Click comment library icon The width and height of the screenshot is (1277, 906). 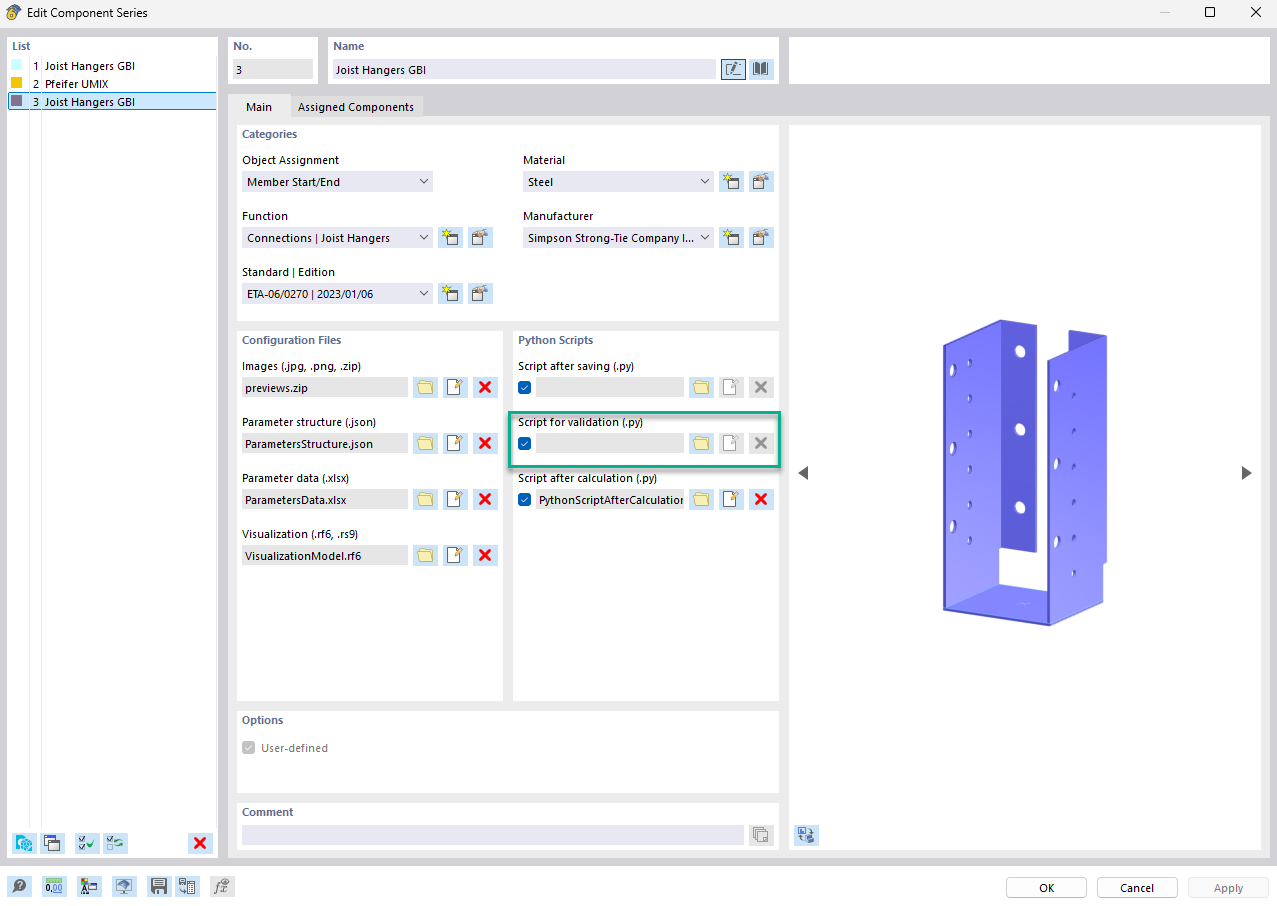click(762, 835)
